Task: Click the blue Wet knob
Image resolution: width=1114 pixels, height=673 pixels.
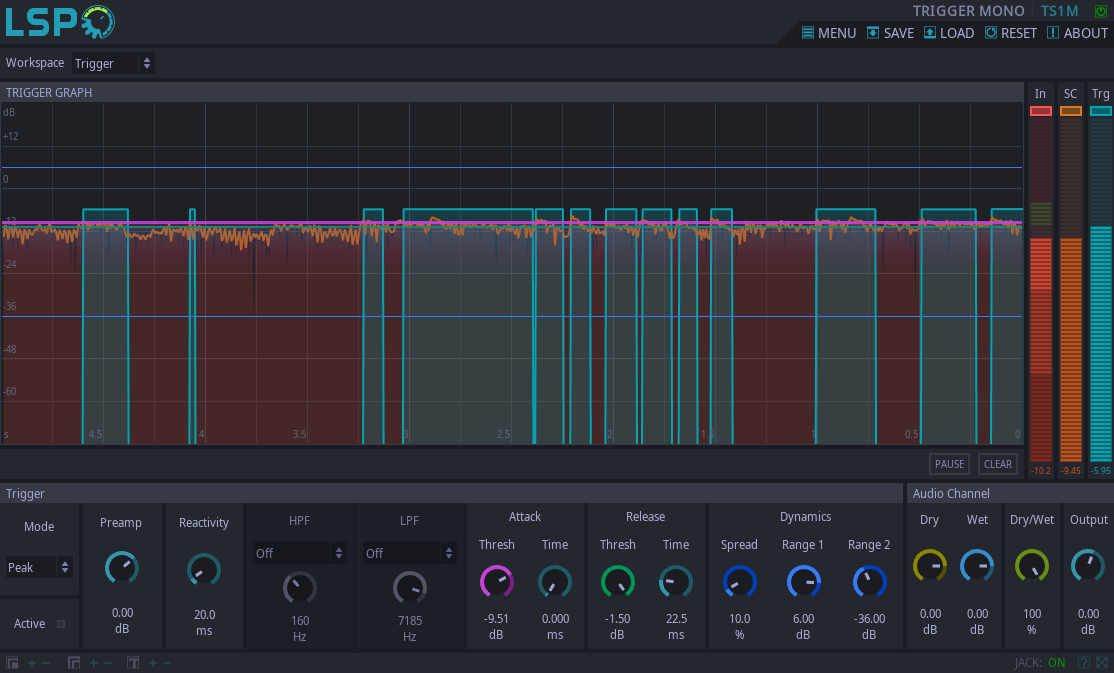Action: coord(977,566)
